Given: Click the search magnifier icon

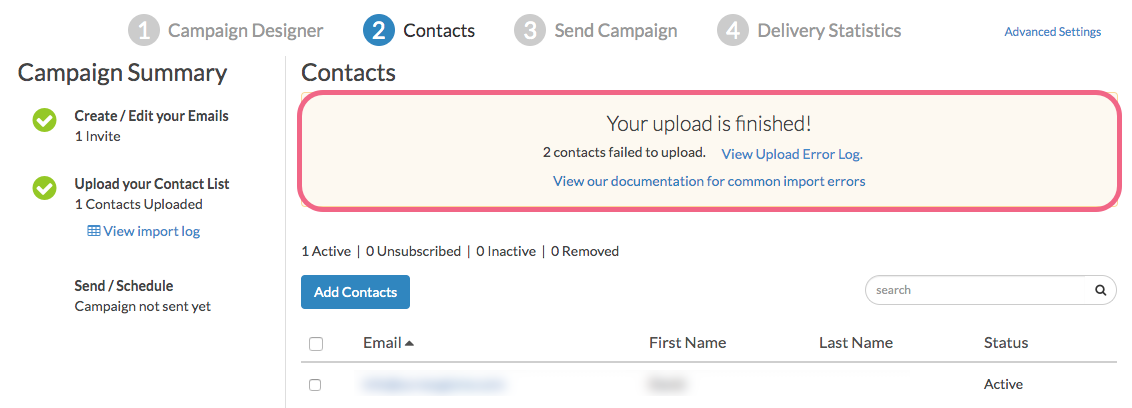Looking at the screenshot, I should (1100, 291).
